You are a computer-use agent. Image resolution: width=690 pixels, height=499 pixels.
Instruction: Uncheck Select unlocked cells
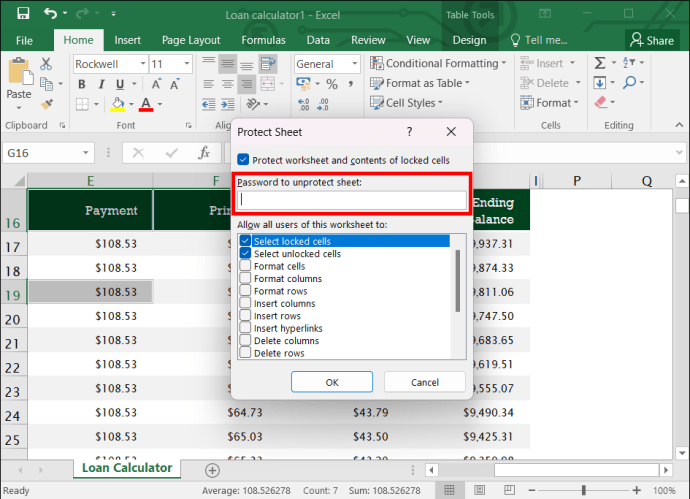246,253
